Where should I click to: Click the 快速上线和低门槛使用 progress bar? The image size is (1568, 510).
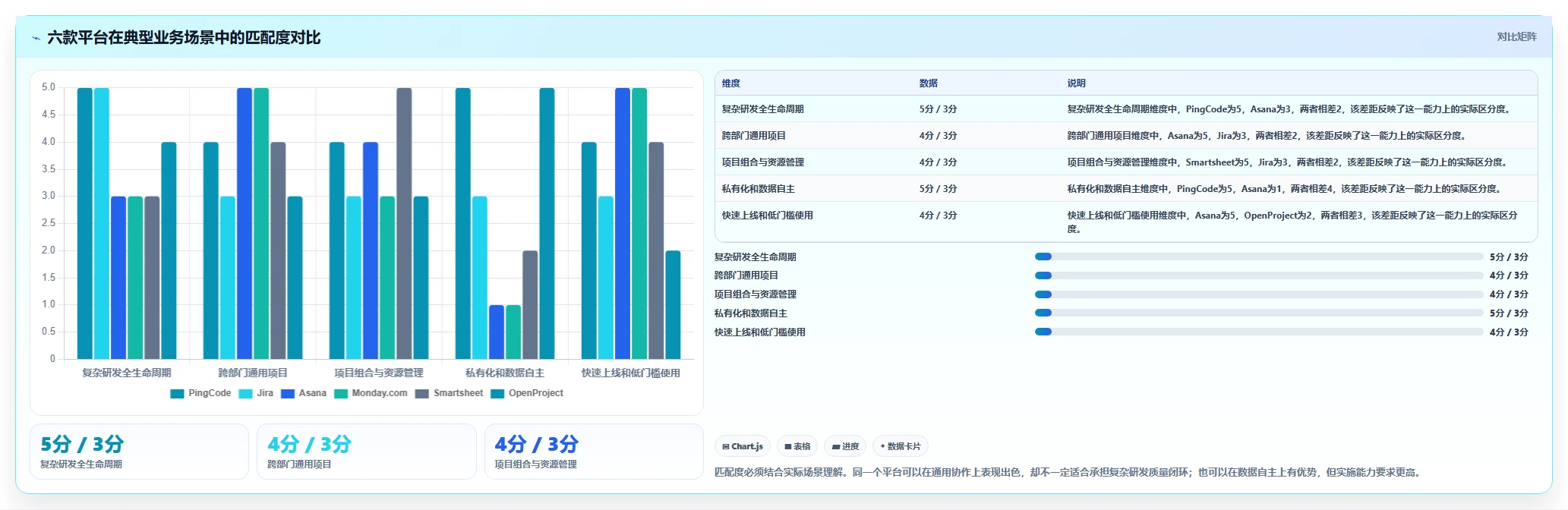click(1258, 332)
